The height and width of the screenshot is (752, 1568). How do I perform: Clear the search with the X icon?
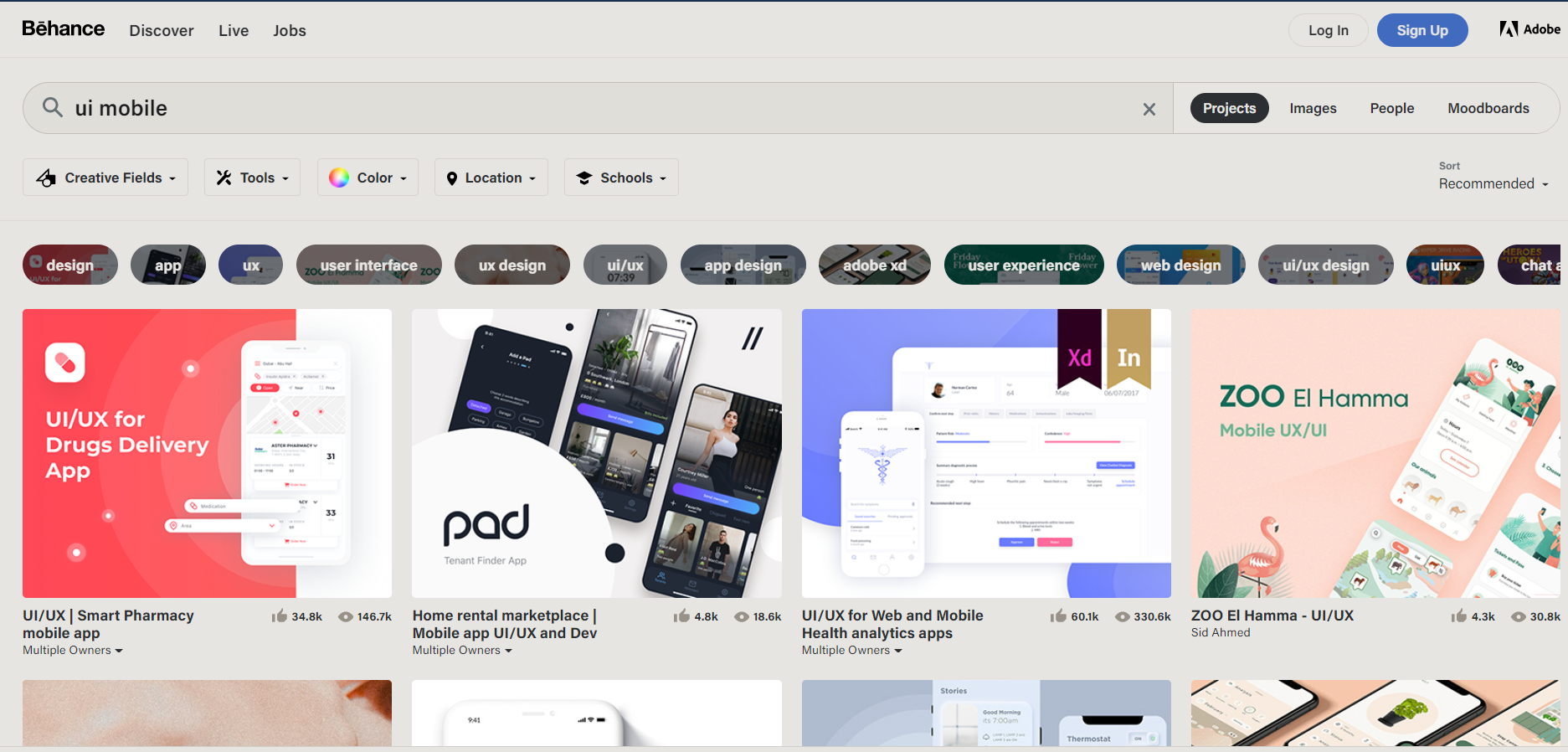1149,109
